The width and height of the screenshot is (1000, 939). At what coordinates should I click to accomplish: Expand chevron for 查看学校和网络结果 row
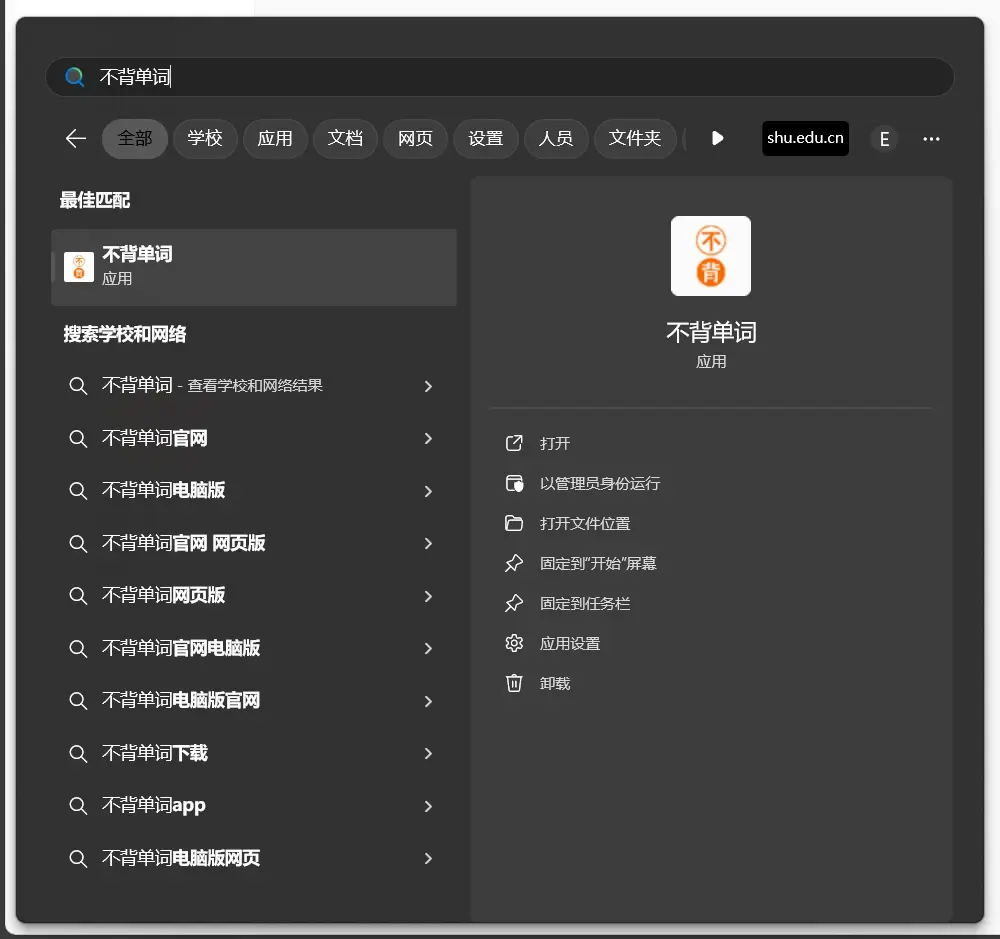click(429, 386)
